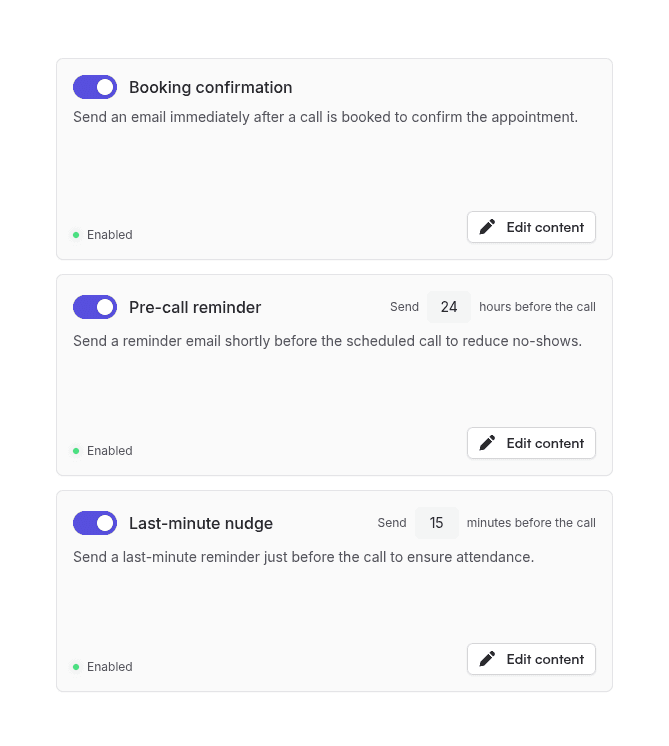Select the Booking confirmation title

(x=210, y=88)
